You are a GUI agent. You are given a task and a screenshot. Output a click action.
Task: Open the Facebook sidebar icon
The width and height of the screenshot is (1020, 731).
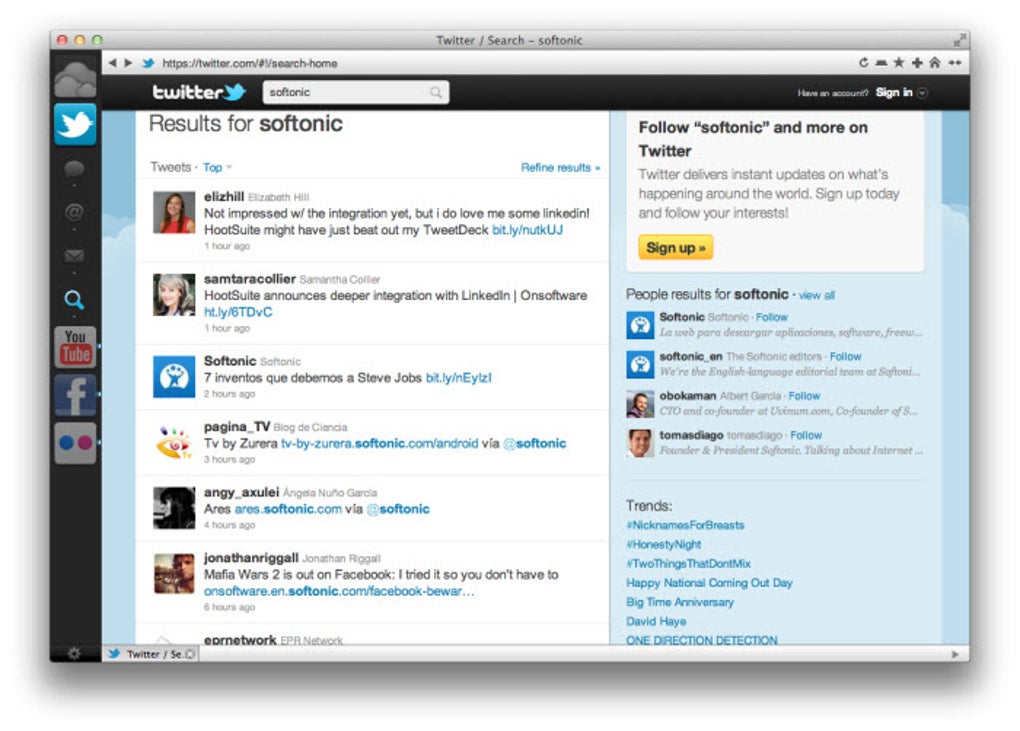click(x=75, y=395)
